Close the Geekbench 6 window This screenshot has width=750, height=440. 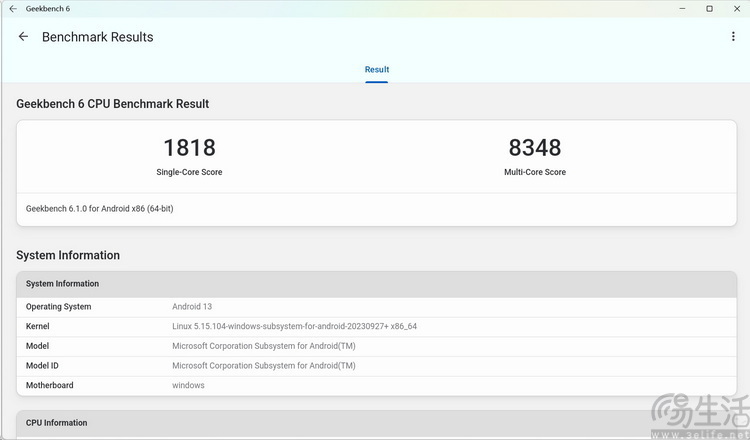point(737,9)
